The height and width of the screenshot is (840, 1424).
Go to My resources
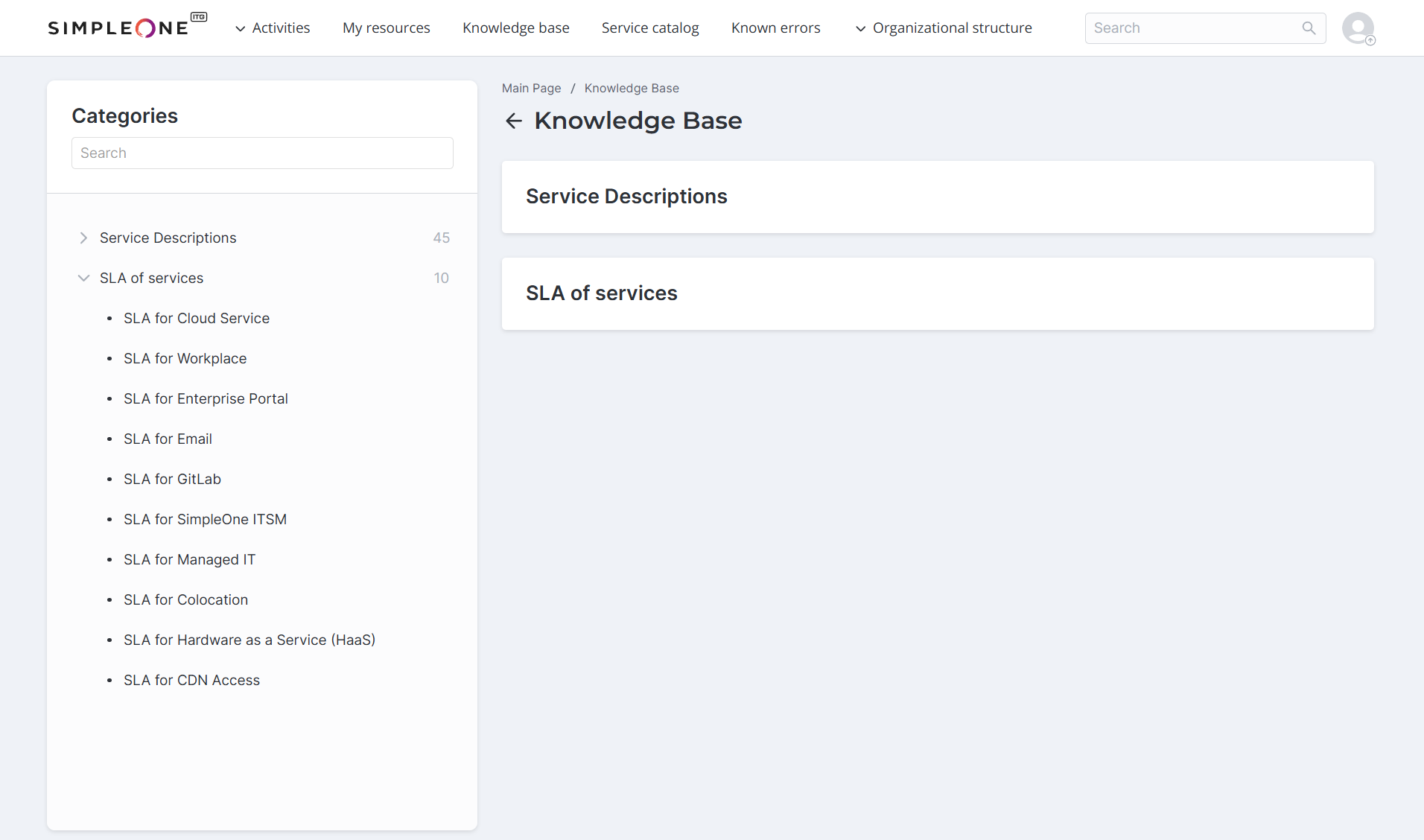point(387,28)
